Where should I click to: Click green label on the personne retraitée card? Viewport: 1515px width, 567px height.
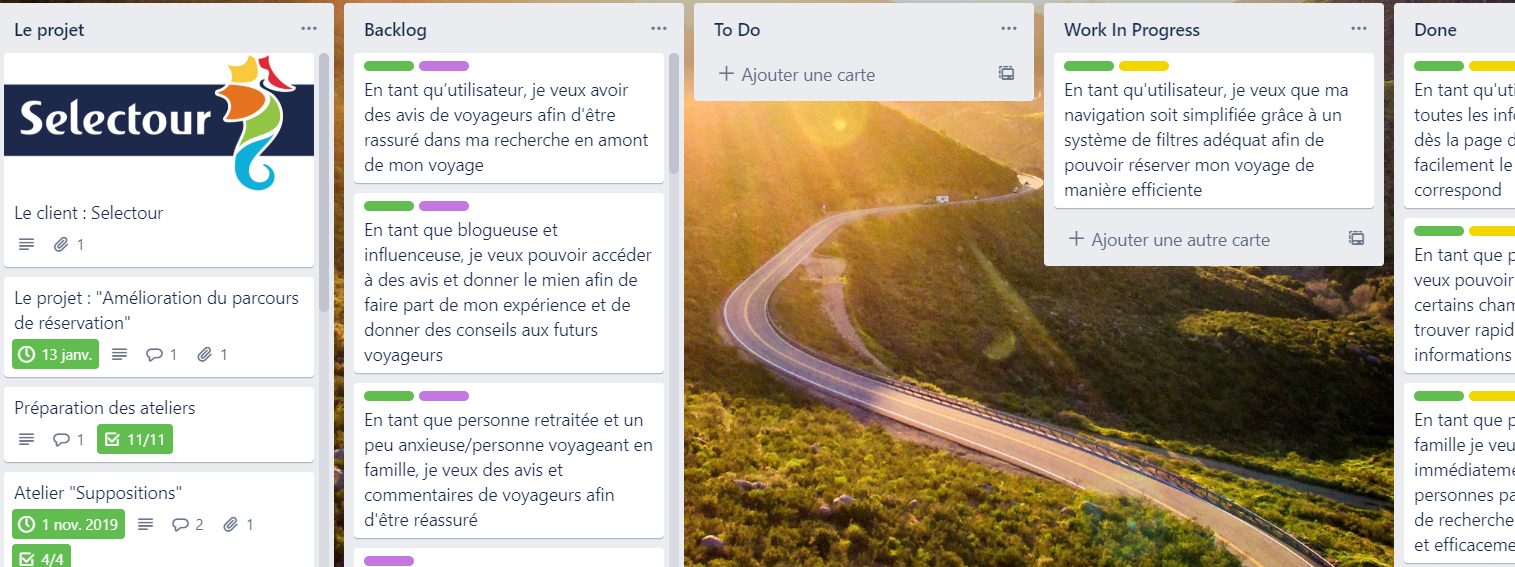[x=389, y=396]
